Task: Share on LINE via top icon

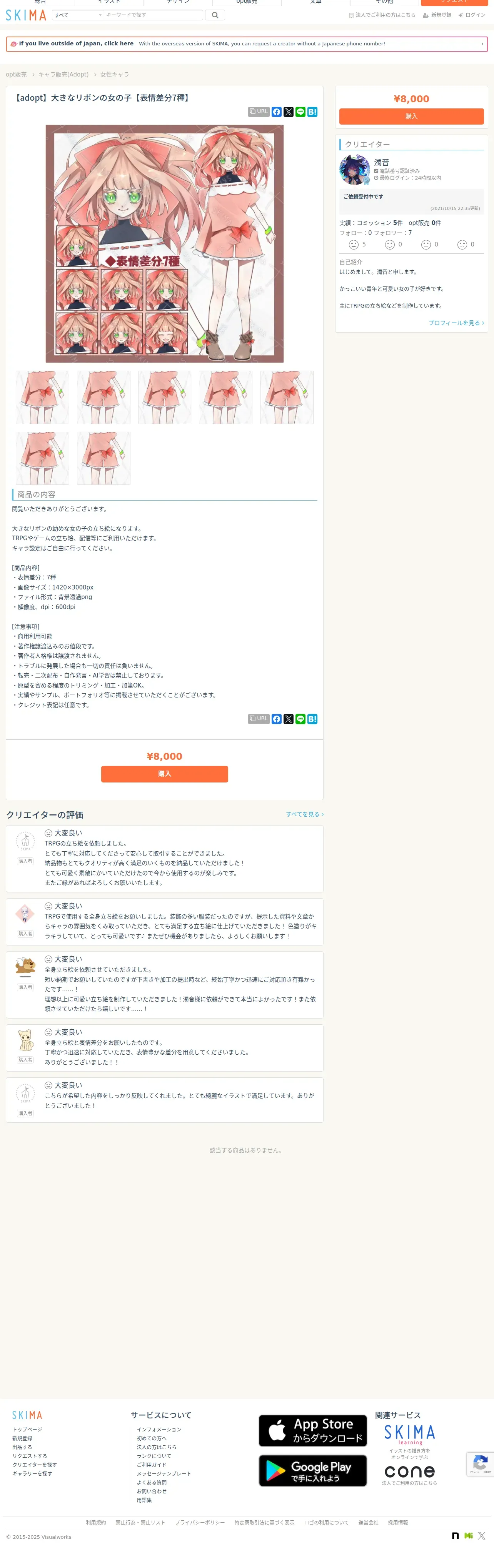Action: (300, 112)
